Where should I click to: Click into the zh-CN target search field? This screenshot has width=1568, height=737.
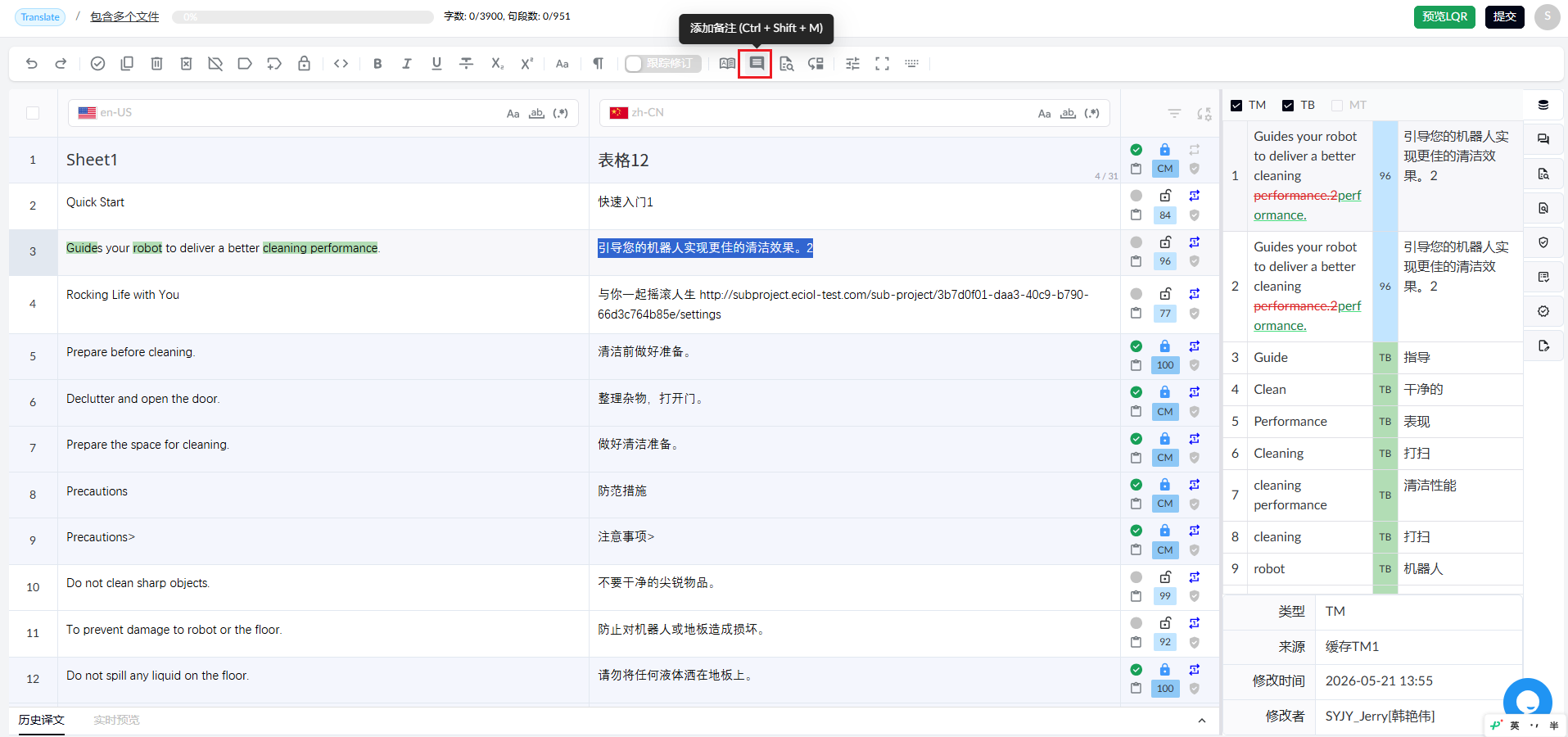[x=855, y=113]
